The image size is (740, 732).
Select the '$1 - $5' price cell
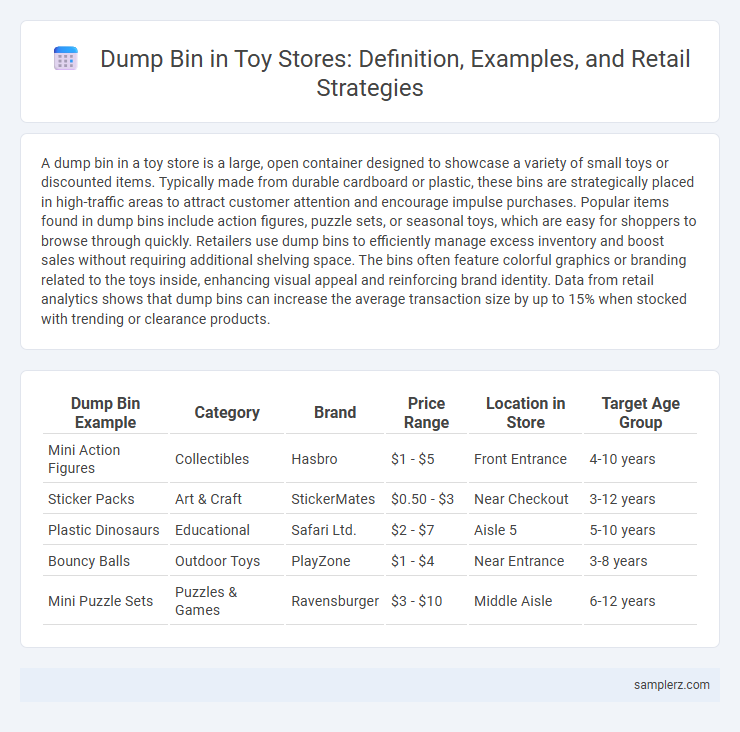tap(426, 459)
